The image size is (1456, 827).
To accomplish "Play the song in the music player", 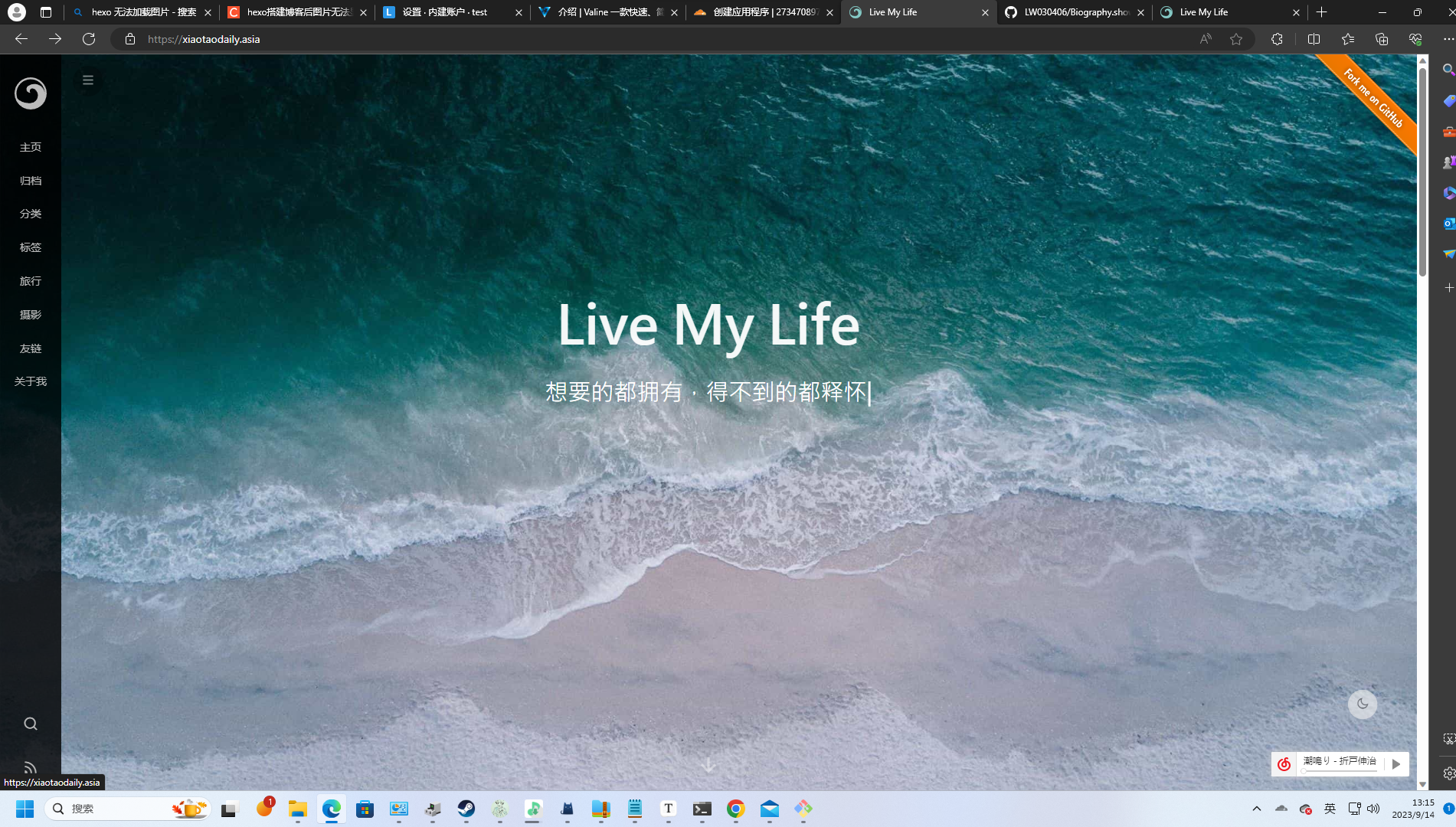I will tap(1396, 763).
